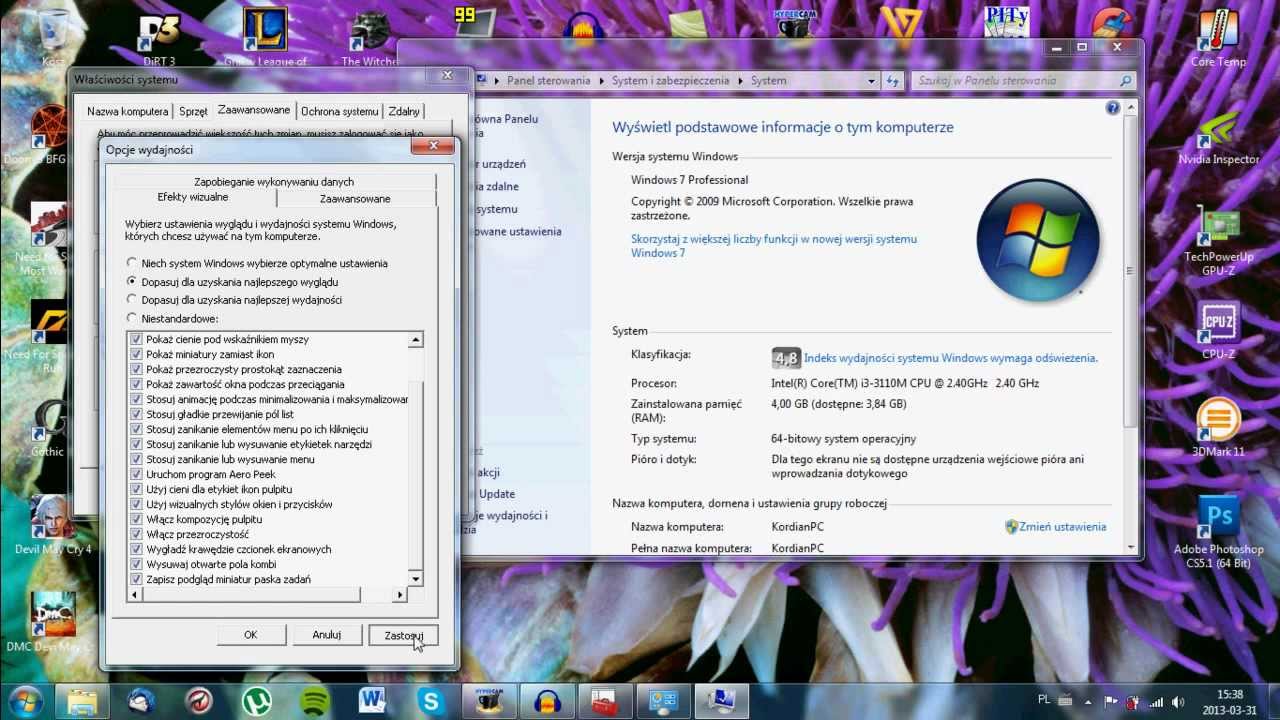Image resolution: width=1280 pixels, height=720 pixels.
Task: Show hidden tray icons arrow
Action: (1089, 701)
